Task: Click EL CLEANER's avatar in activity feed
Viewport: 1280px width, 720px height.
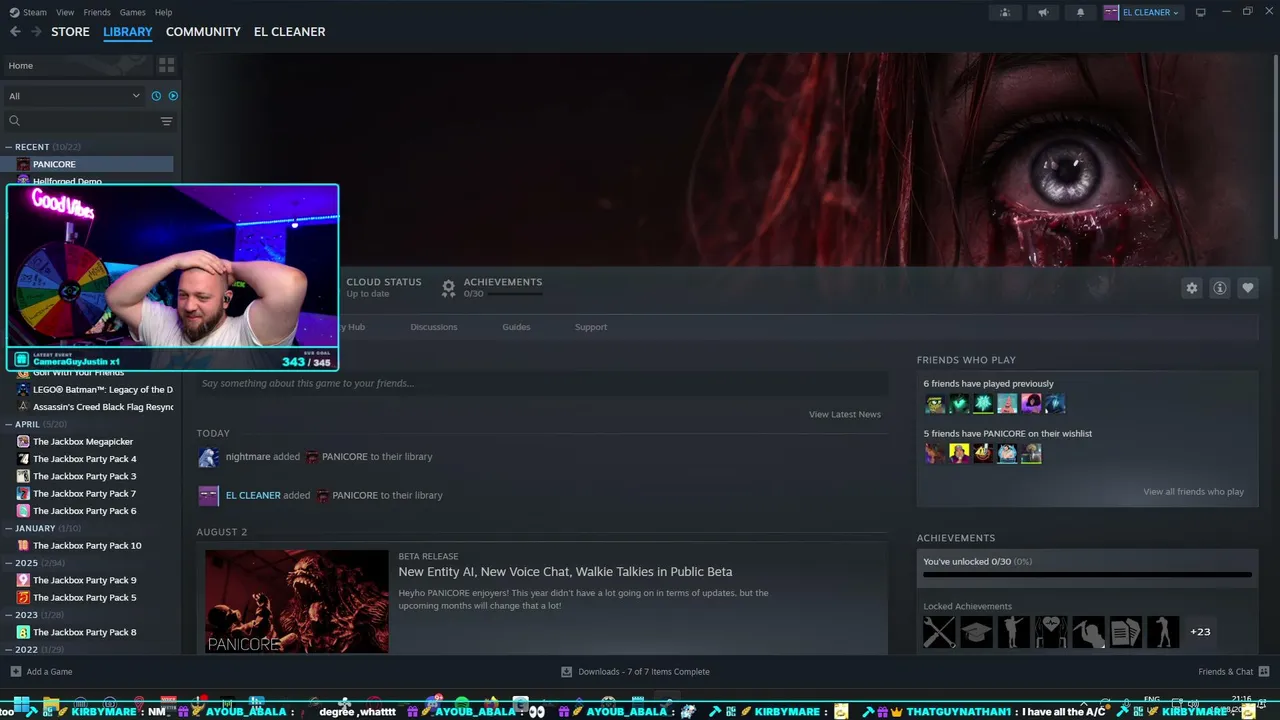Action: pos(208,495)
